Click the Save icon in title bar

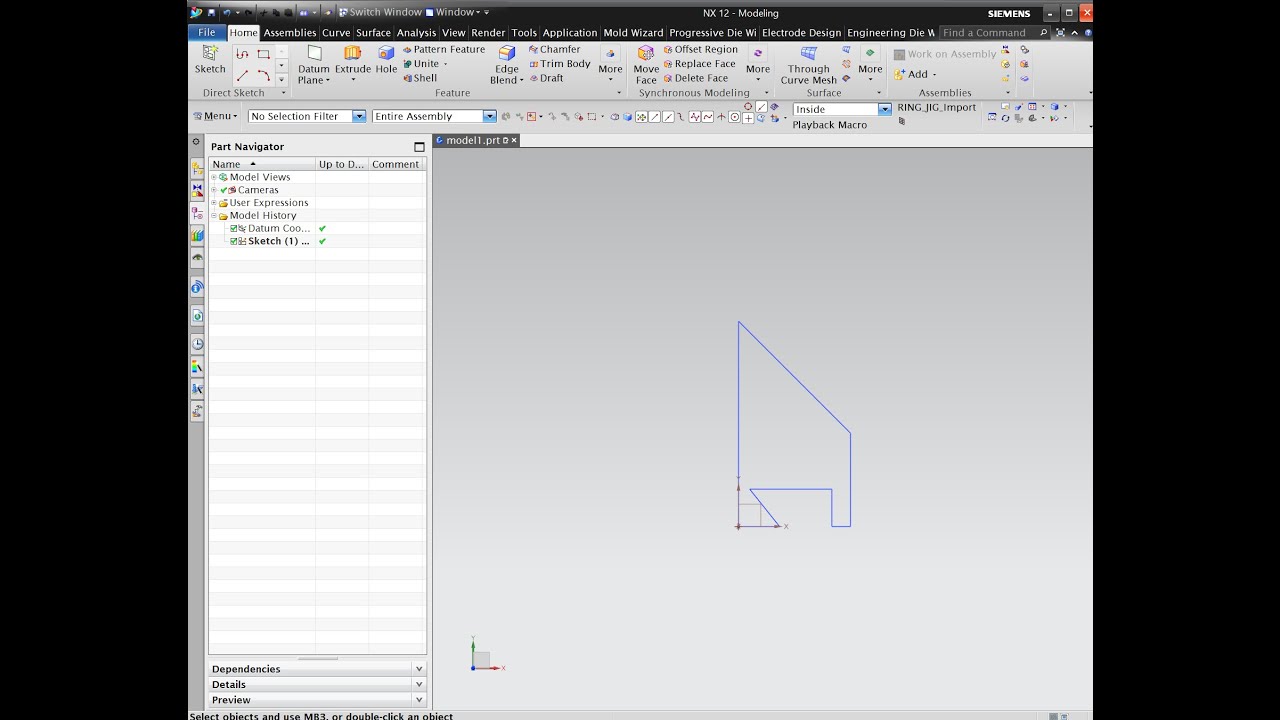point(211,12)
